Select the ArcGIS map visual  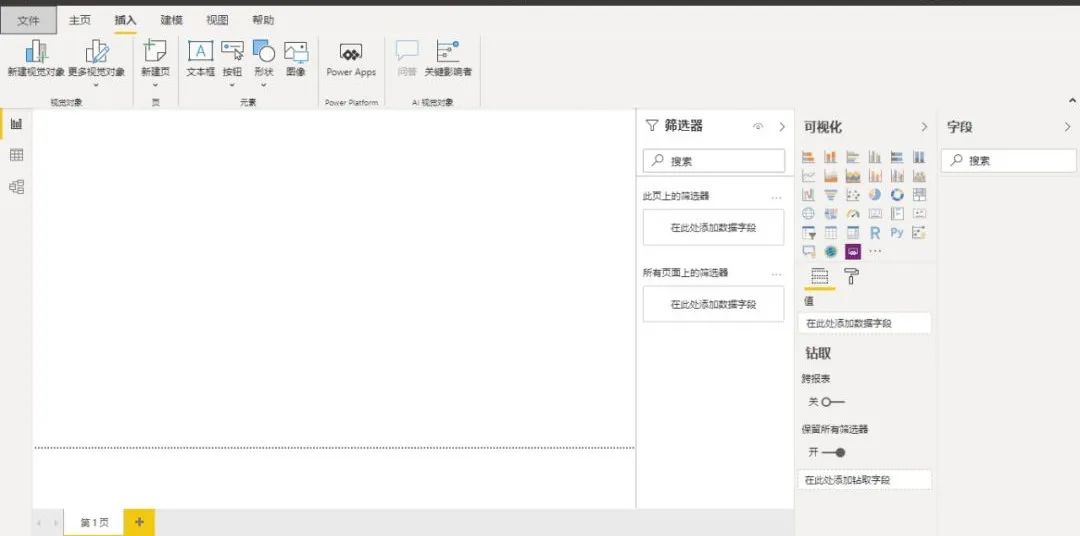click(831, 251)
